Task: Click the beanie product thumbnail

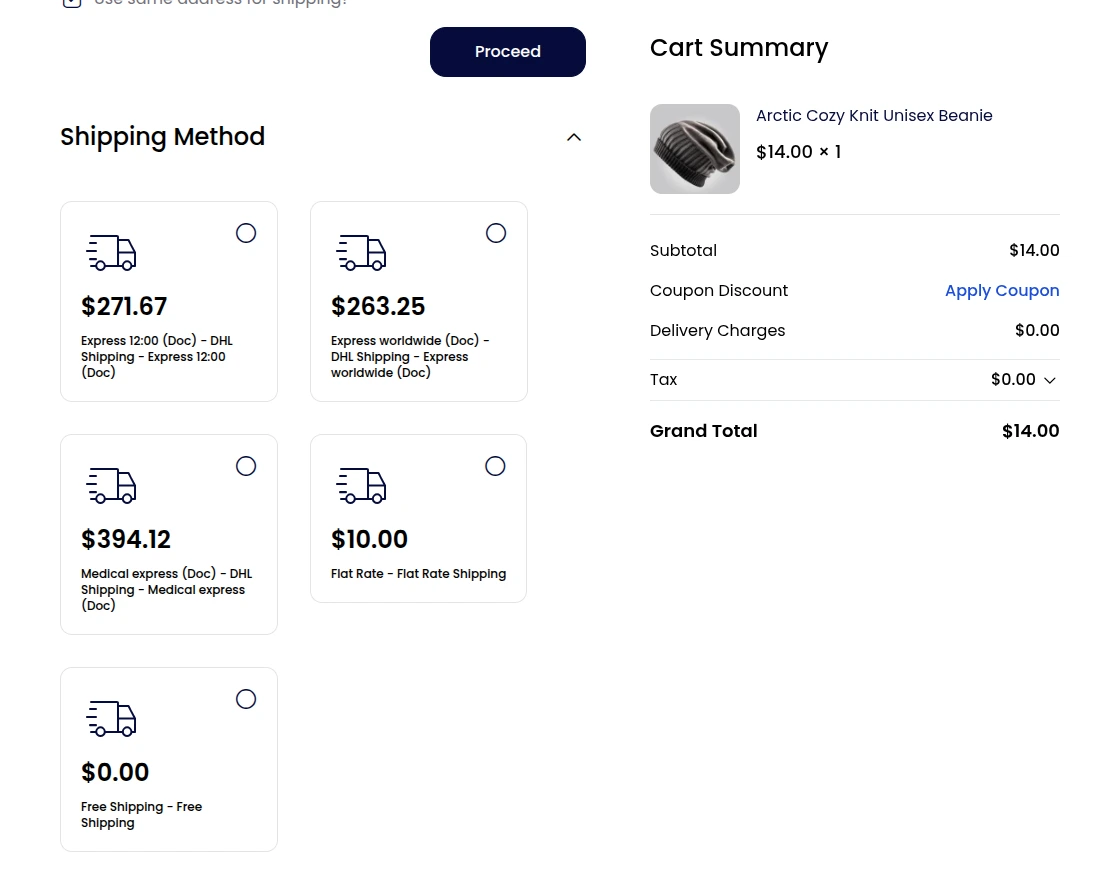Action: 694,149
